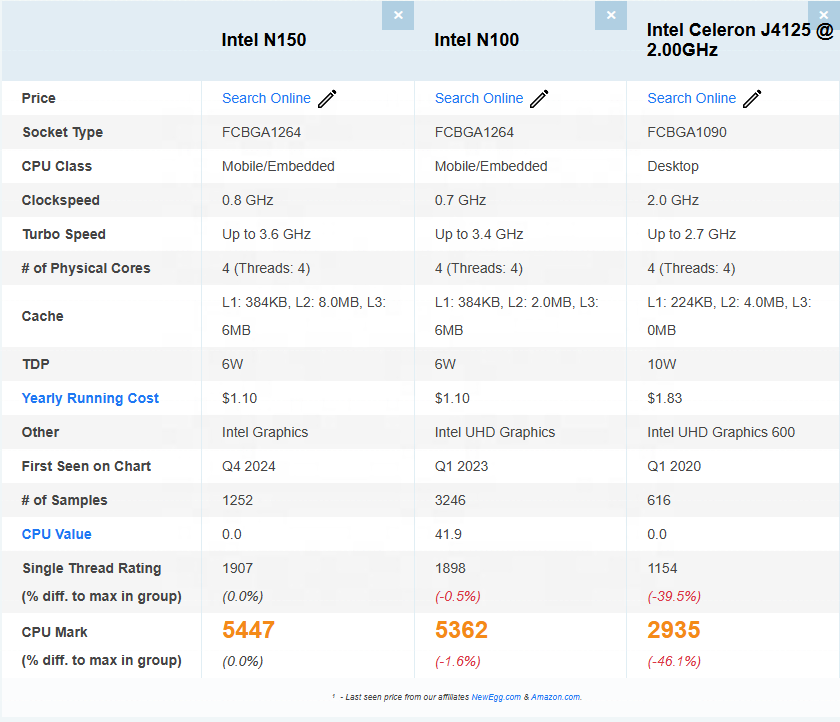This screenshot has height=722, width=840.
Task: Open Search Online link for Intel N150
Action: [x=266, y=99]
